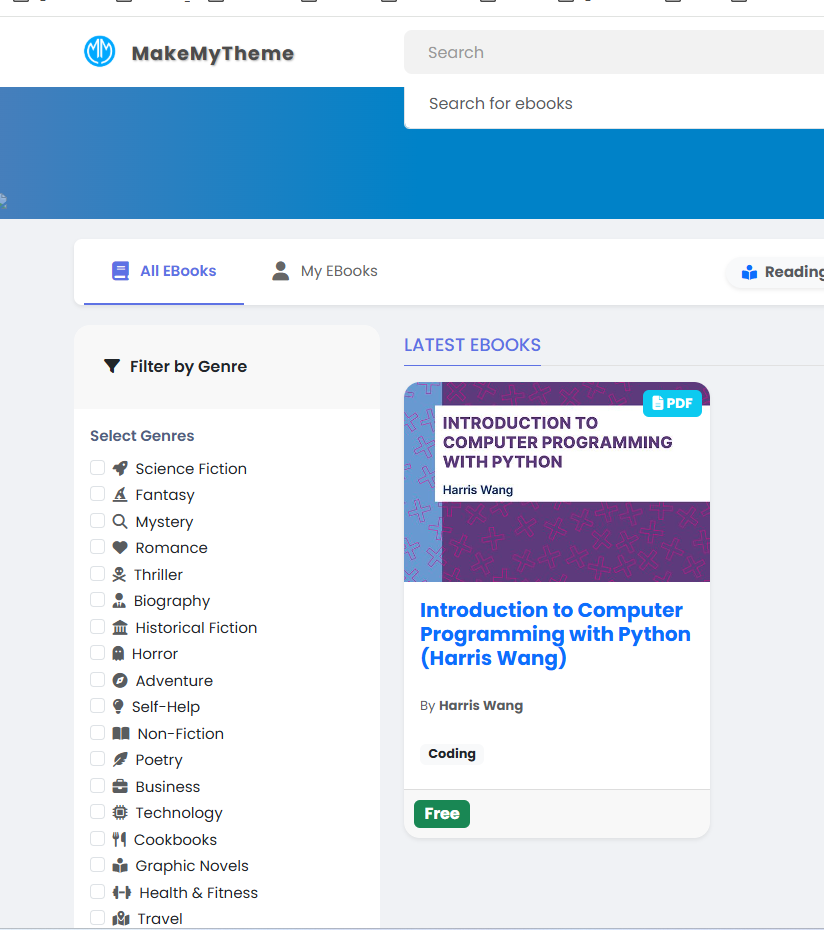This screenshot has width=824, height=930.
Task: Check the Mystery checkbox
Action: [x=97, y=521]
